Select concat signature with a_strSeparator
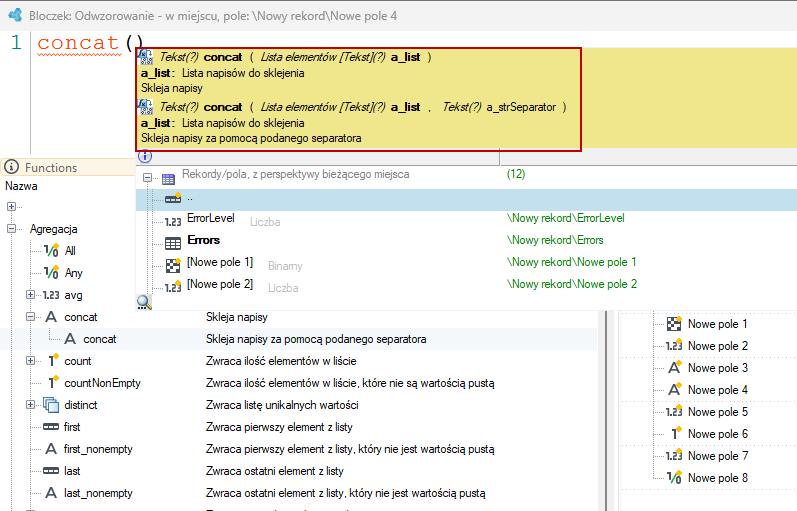797x511 pixels. (x=362, y=107)
